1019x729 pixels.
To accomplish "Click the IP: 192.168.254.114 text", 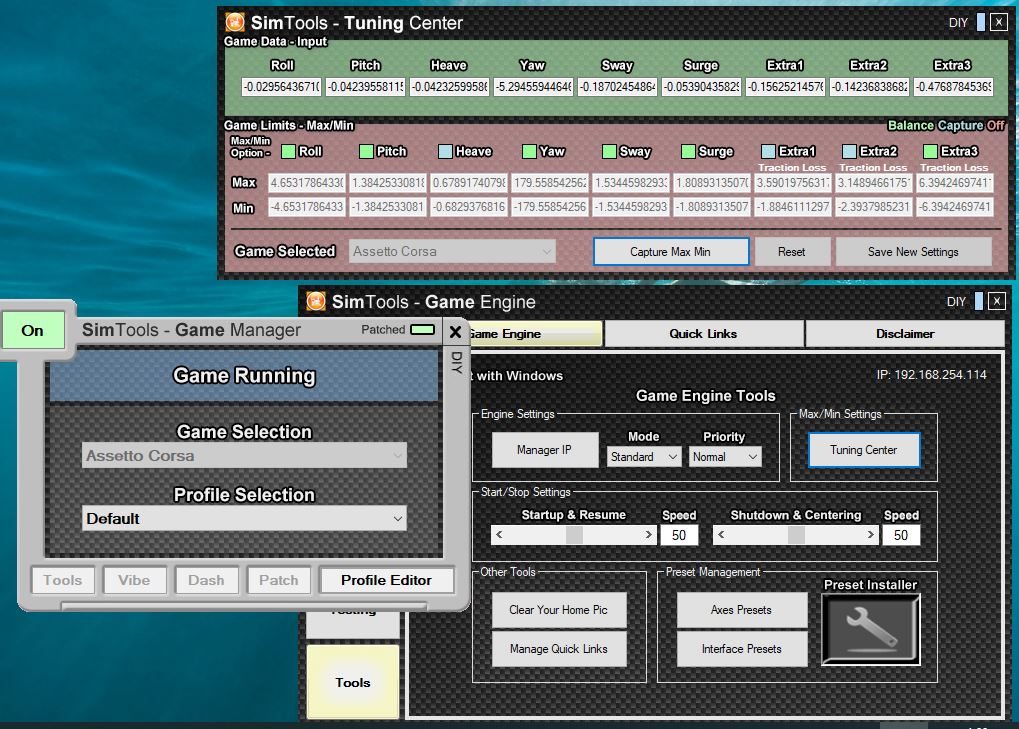I will click(x=931, y=375).
